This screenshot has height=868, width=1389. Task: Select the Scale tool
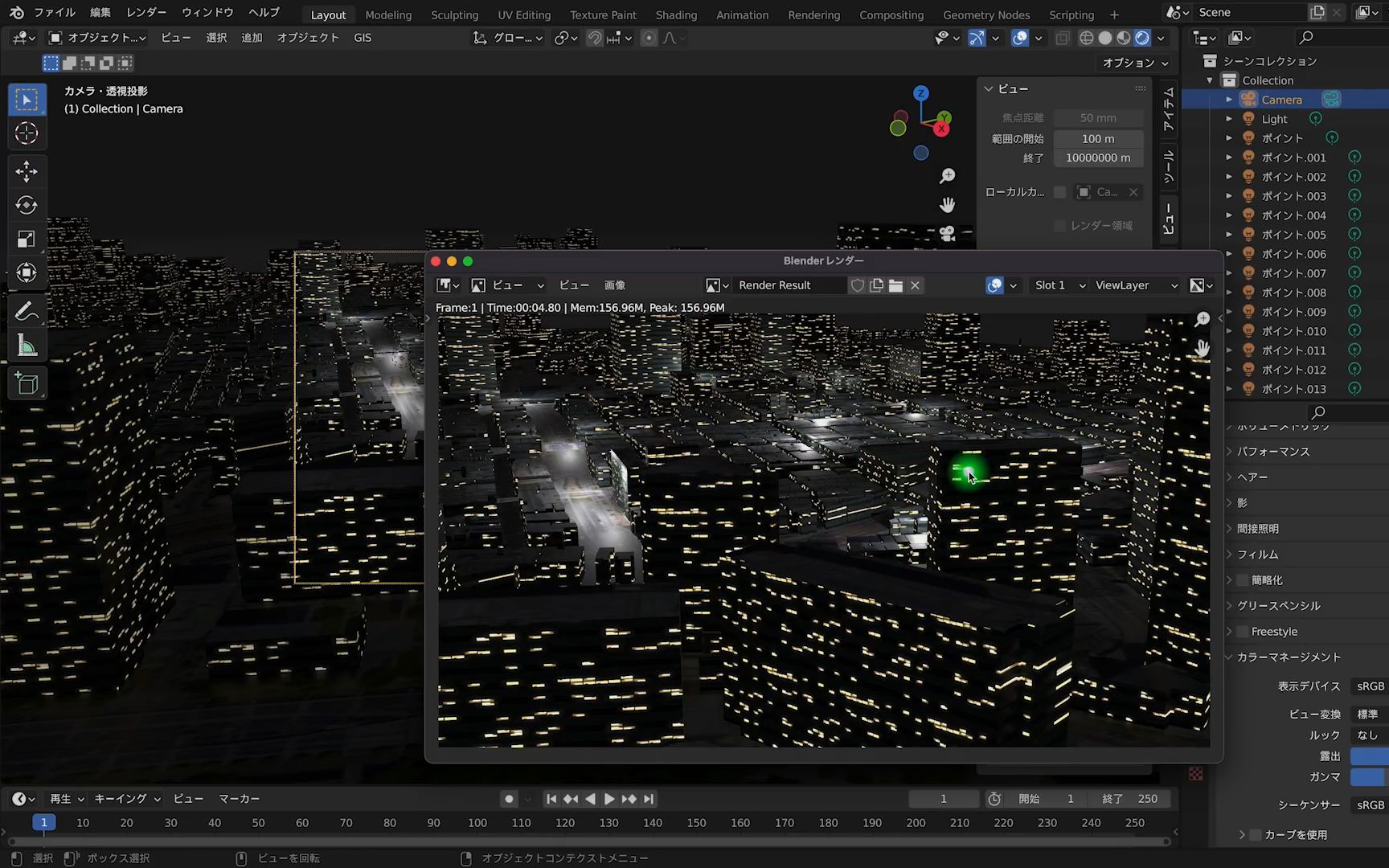(x=27, y=239)
